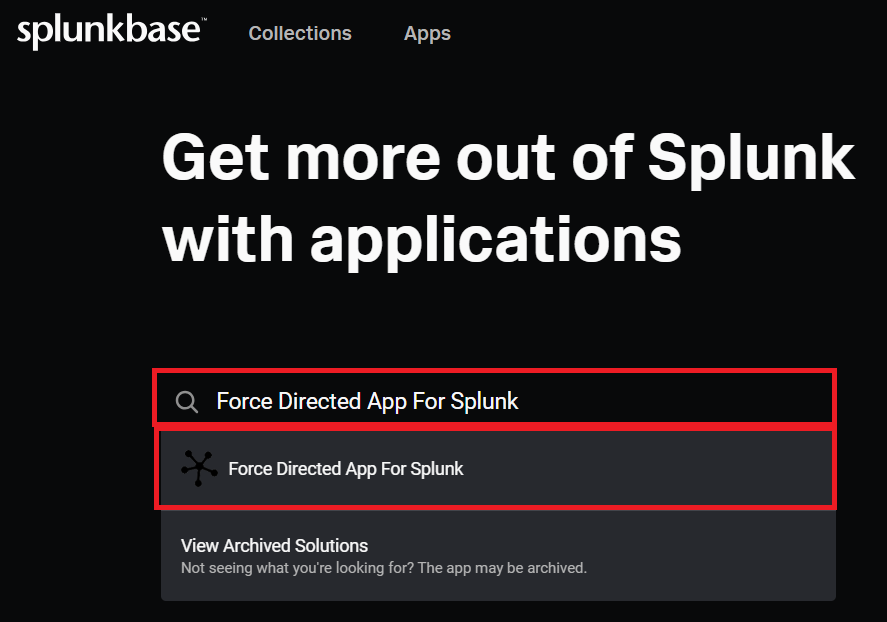Open the Apps menu
Viewport: 887px width, 622px height.
(x=427, y=33)
